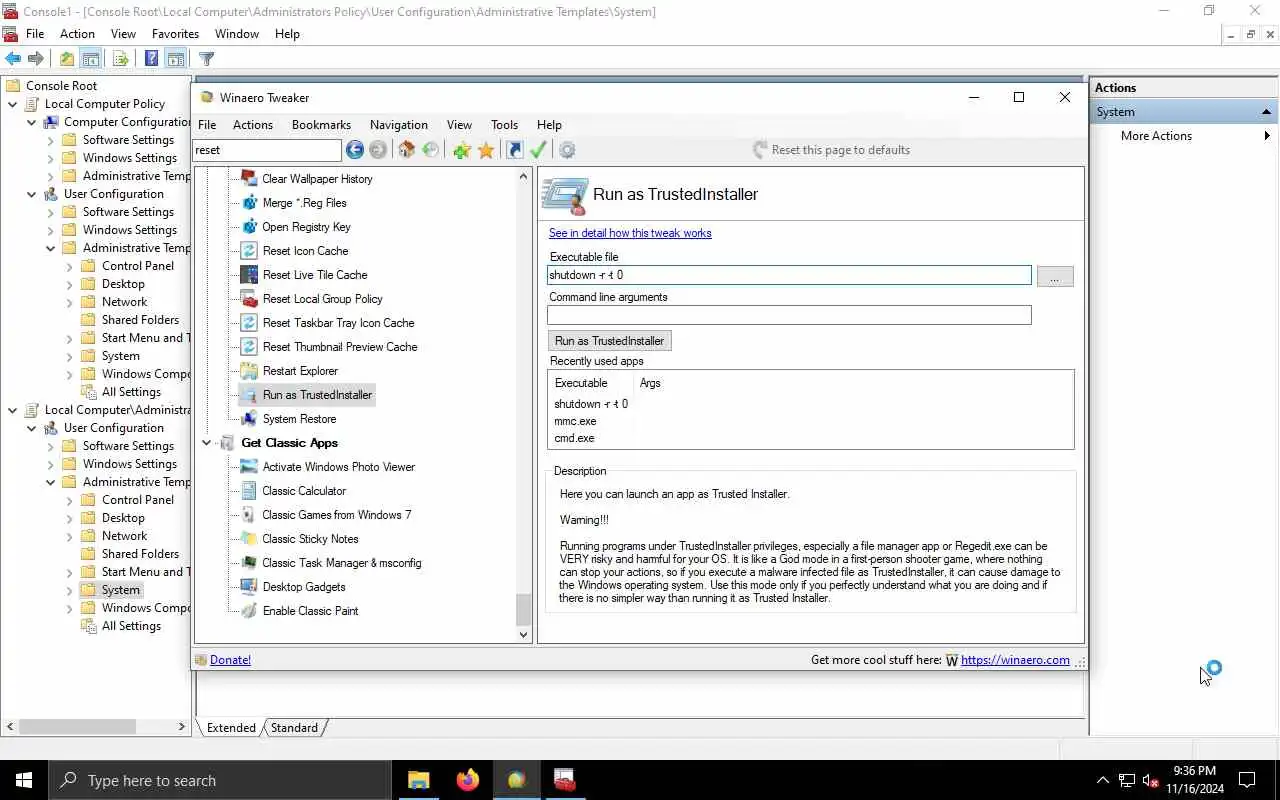
Task: Open the Winaero Tweaker home page icon
Action: pyautogui.click(x=406, y=150)
